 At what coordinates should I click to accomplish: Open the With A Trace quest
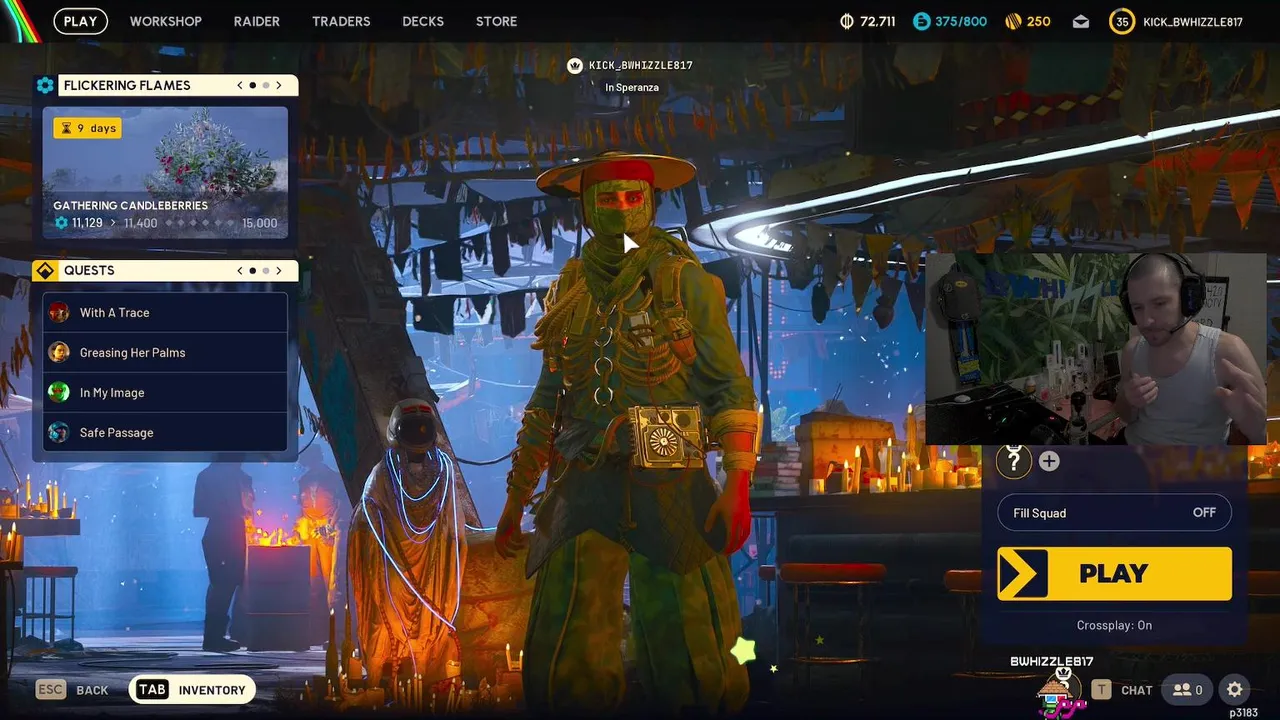pyautogui.click(x=165, y=312)
